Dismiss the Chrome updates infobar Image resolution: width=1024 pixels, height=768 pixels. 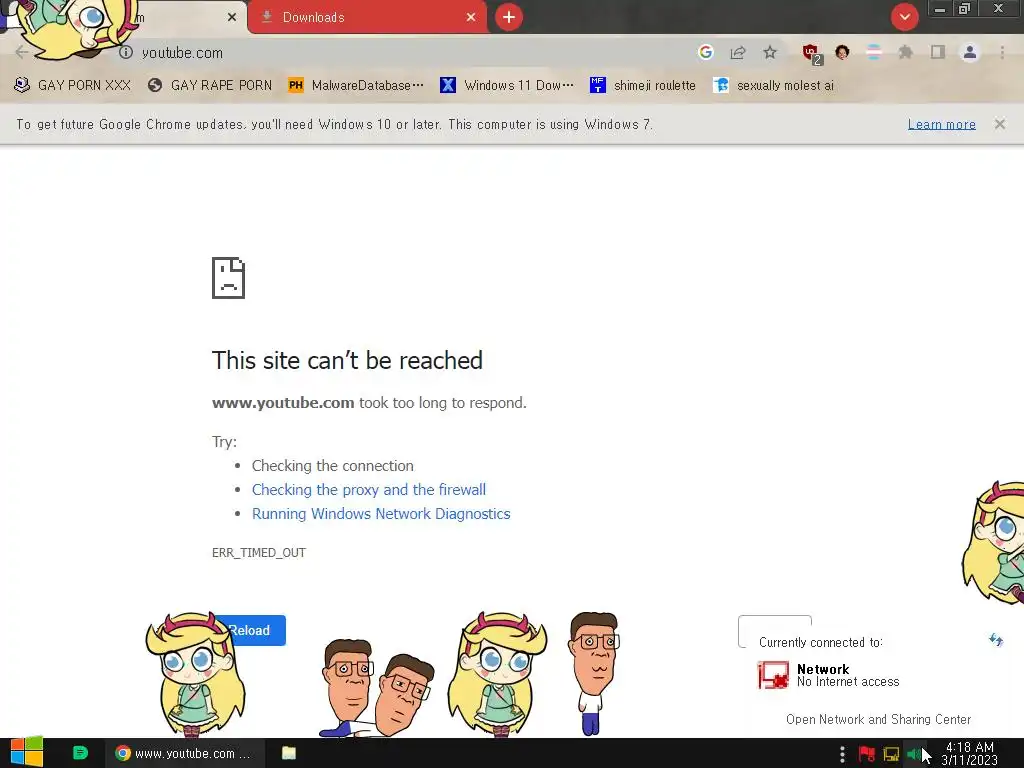(x=1000, y=124)
